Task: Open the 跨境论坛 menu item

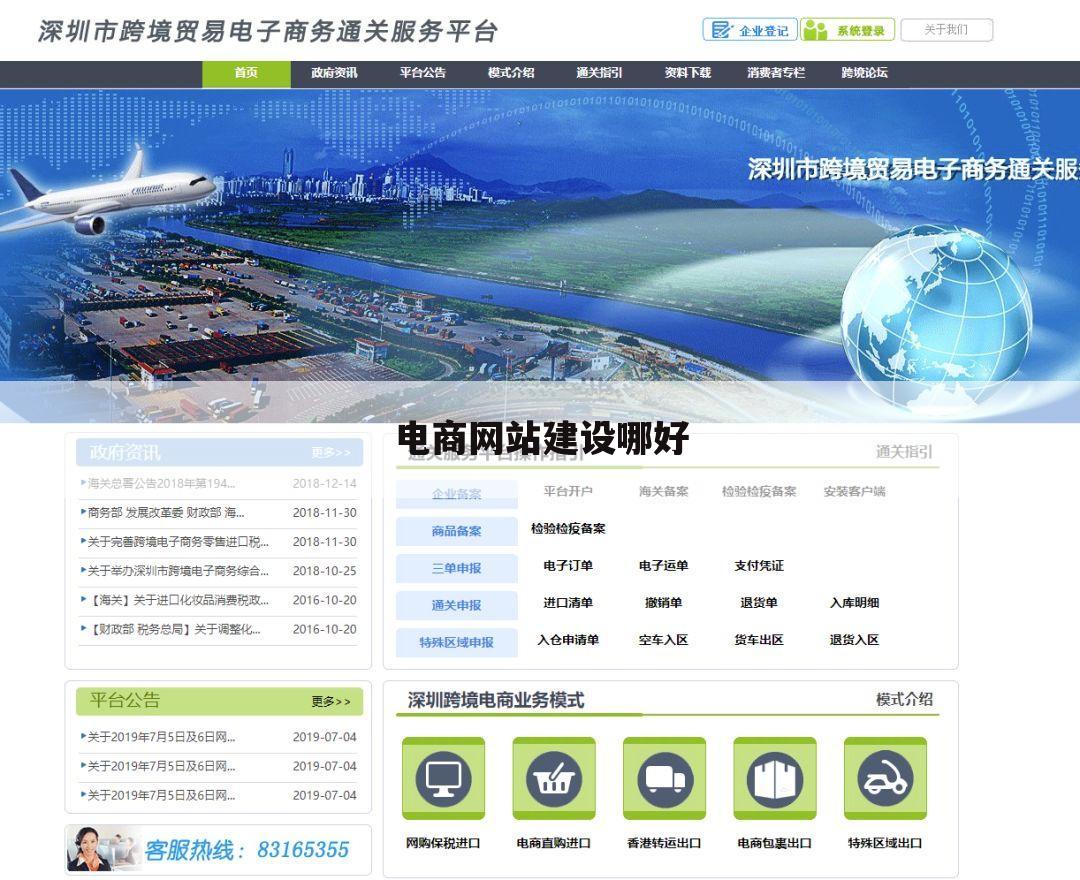Action: click(x=862, y=72)
